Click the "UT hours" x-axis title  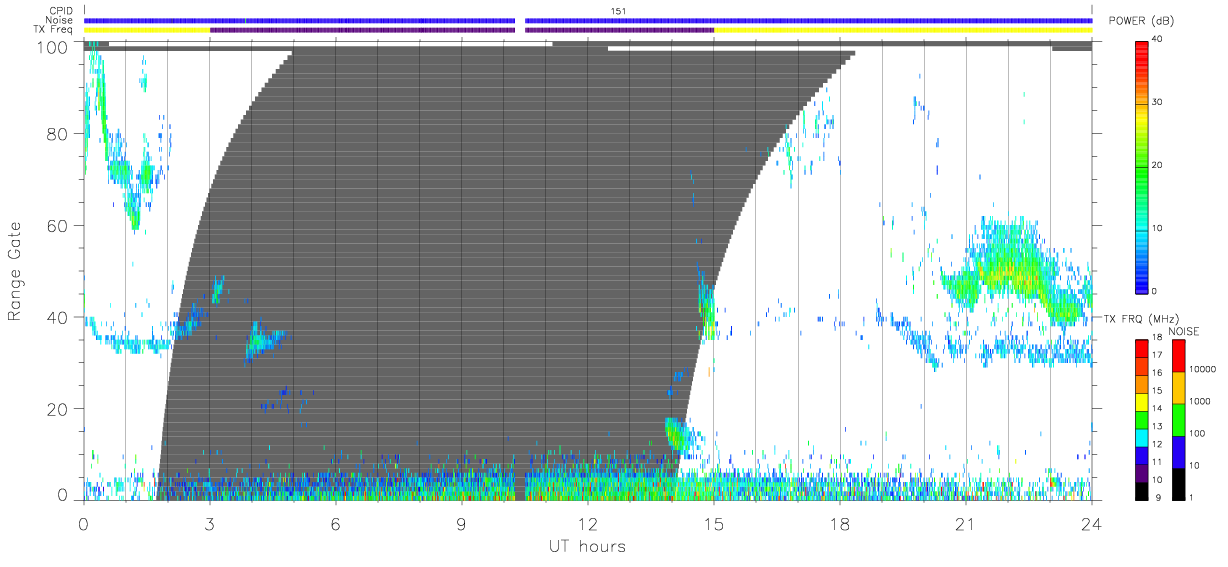pyautogui.click(x=587, y=547)
